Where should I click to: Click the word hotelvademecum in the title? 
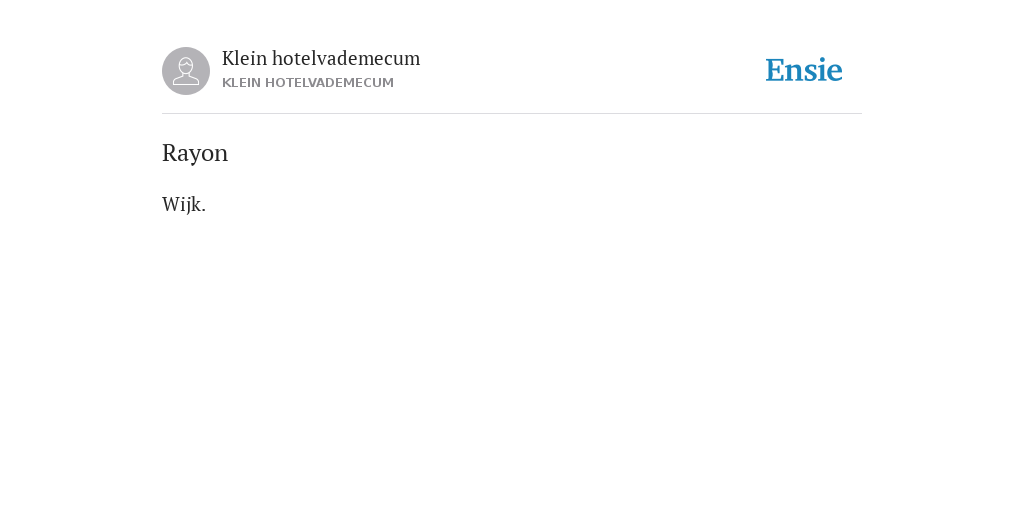(346, 59)
